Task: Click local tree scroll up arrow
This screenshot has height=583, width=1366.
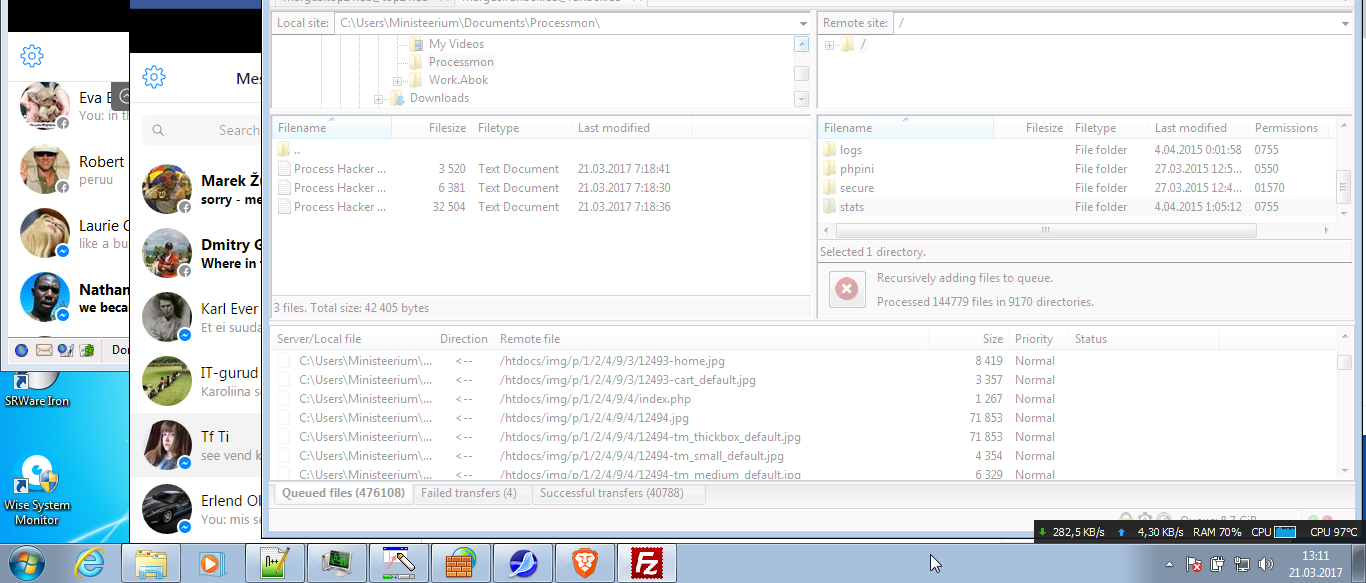Action: pyautogui.click(x=802, y=44)
